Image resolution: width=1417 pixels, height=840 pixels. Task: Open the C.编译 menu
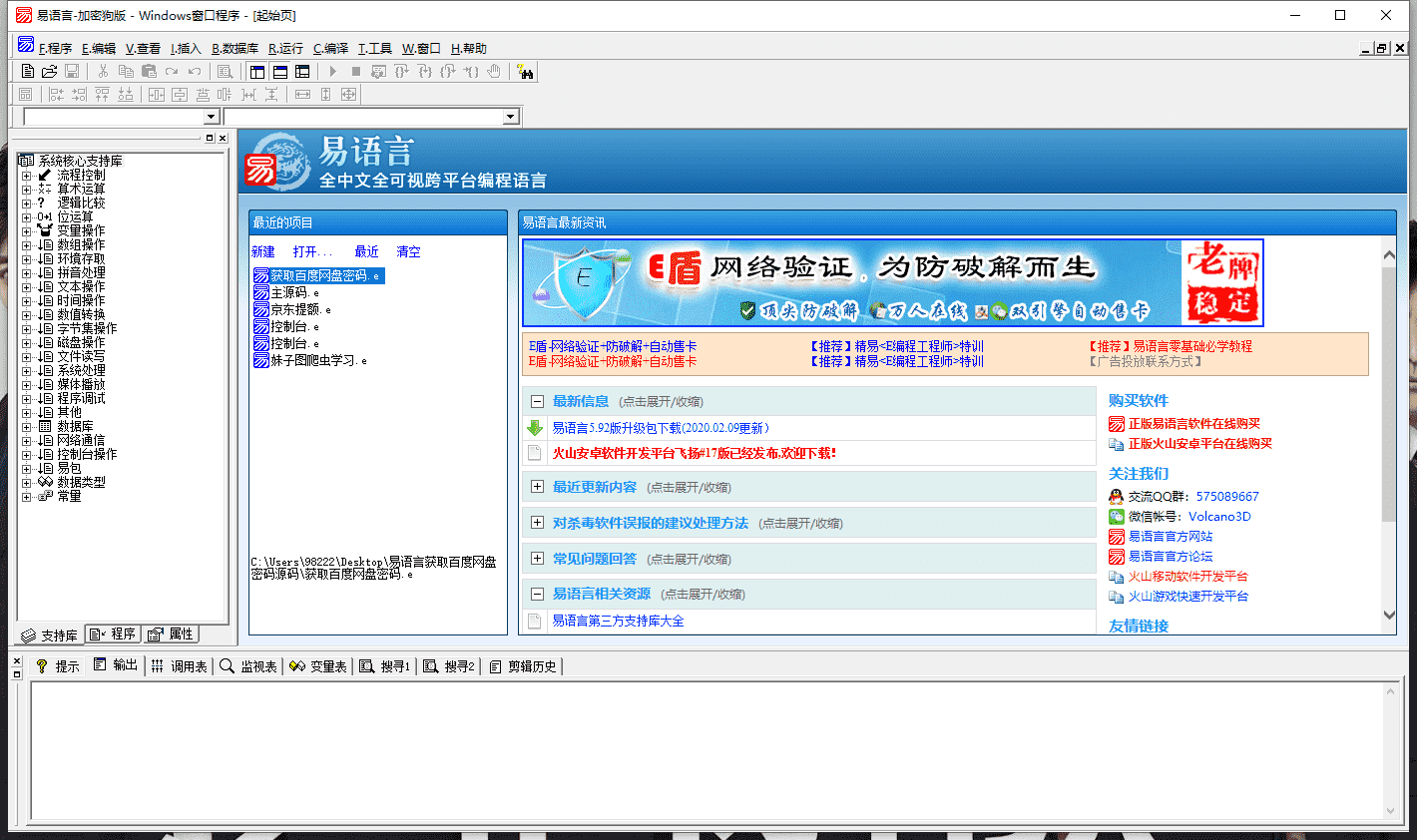coord(330,48)
